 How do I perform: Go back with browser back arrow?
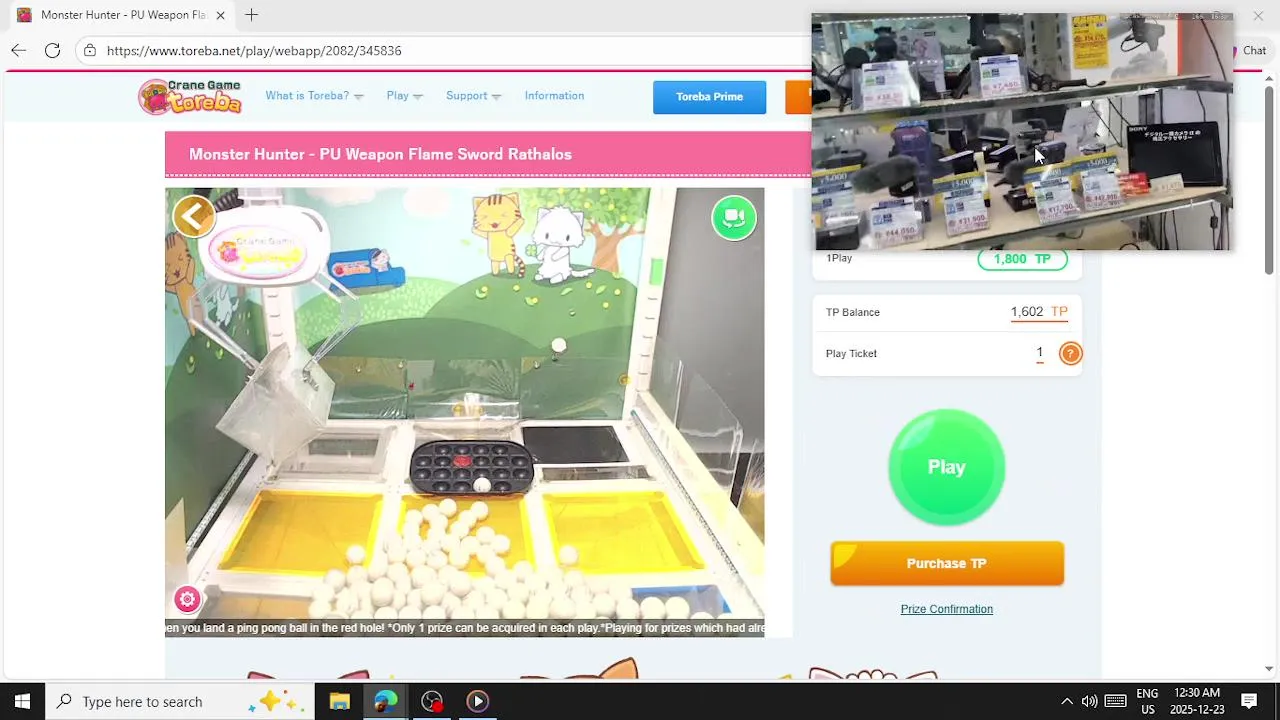(x=18, y=51)
